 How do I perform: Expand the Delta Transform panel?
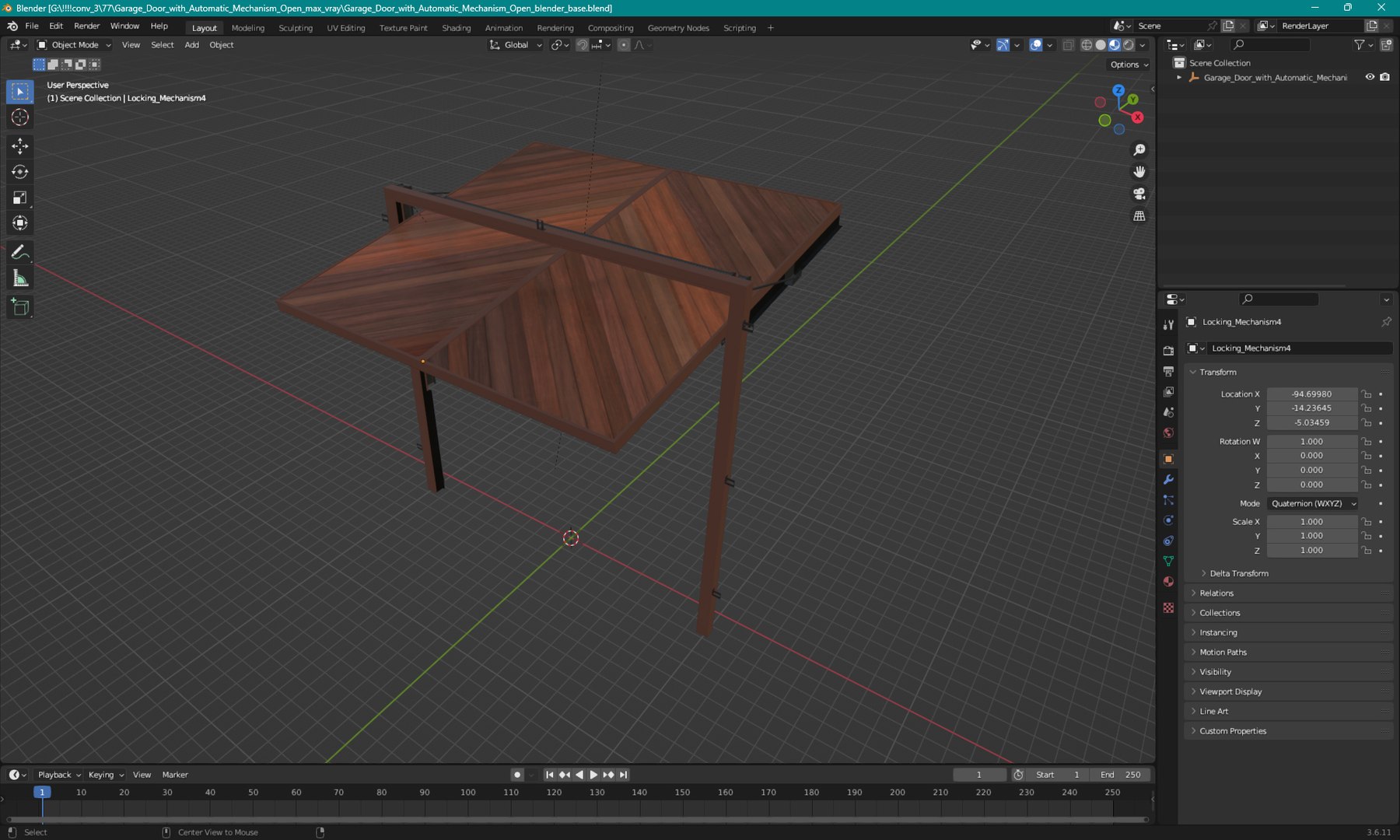pos(1238,573)
